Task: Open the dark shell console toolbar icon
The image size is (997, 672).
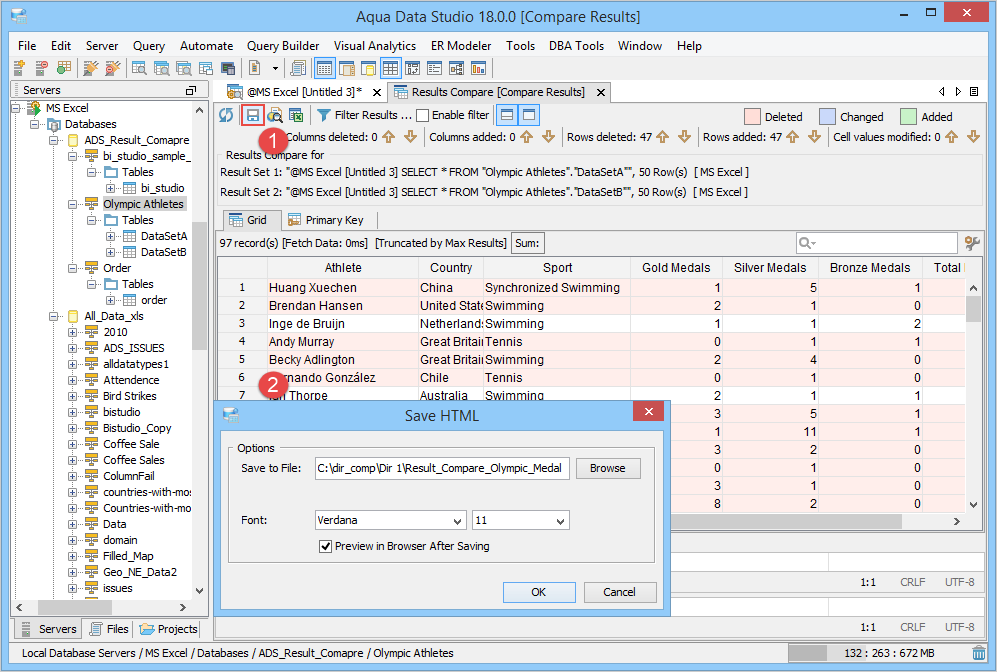Action: [228, 68]
